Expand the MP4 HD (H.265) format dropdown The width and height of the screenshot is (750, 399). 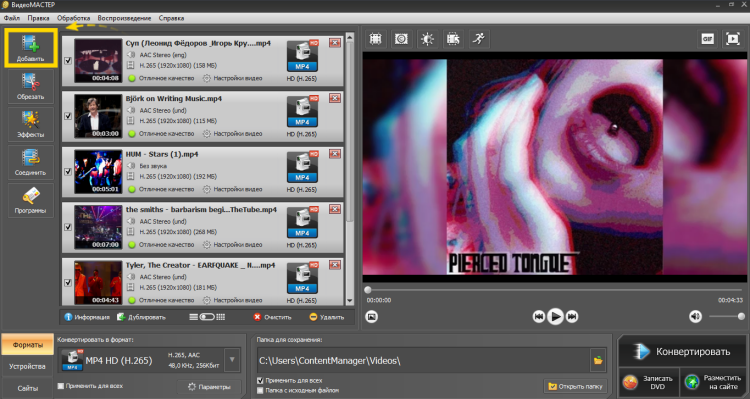[x=232, y=360]
